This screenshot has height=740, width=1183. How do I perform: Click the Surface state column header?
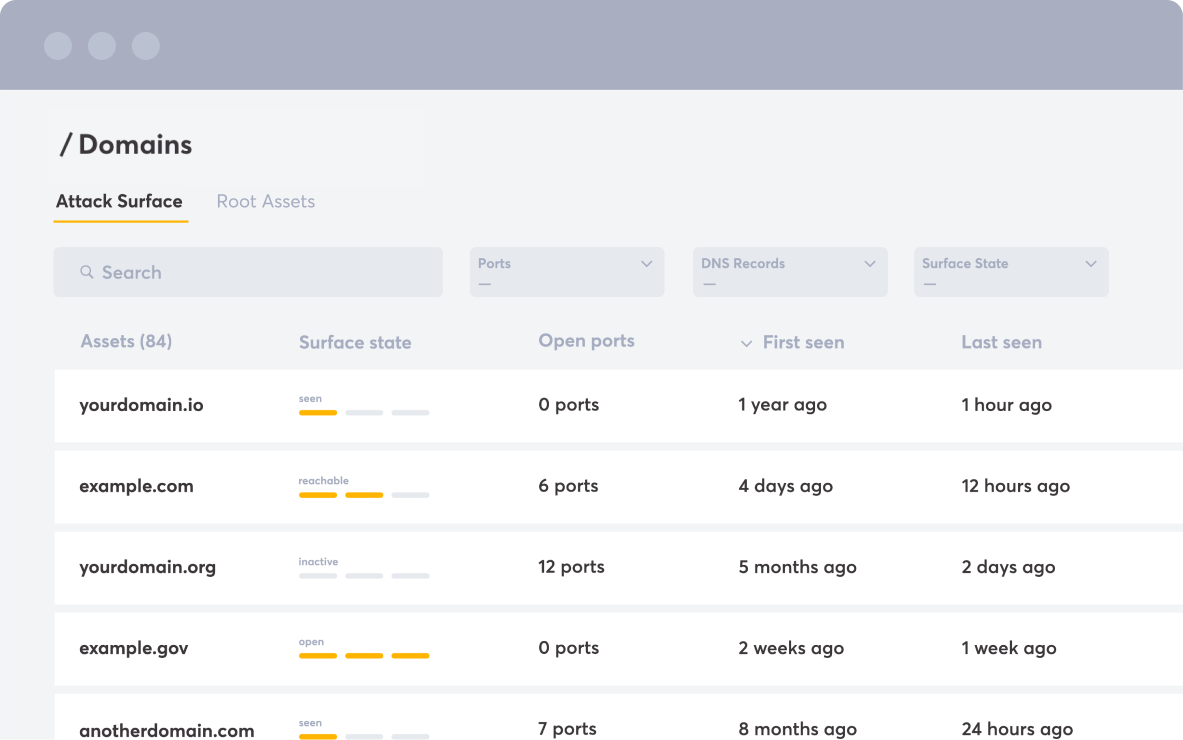tap(355, 342)
